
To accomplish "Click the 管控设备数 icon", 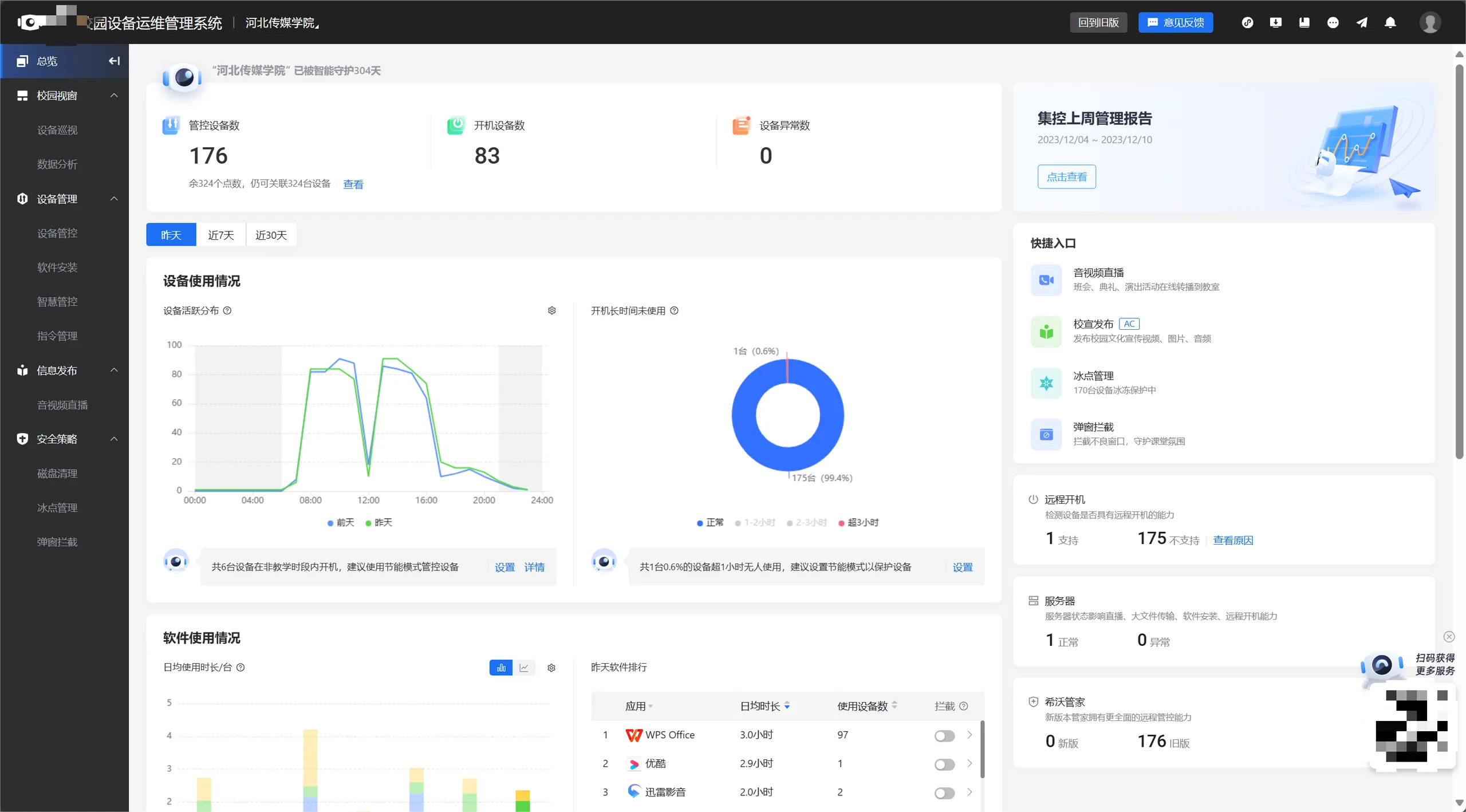I will [171, 125].
